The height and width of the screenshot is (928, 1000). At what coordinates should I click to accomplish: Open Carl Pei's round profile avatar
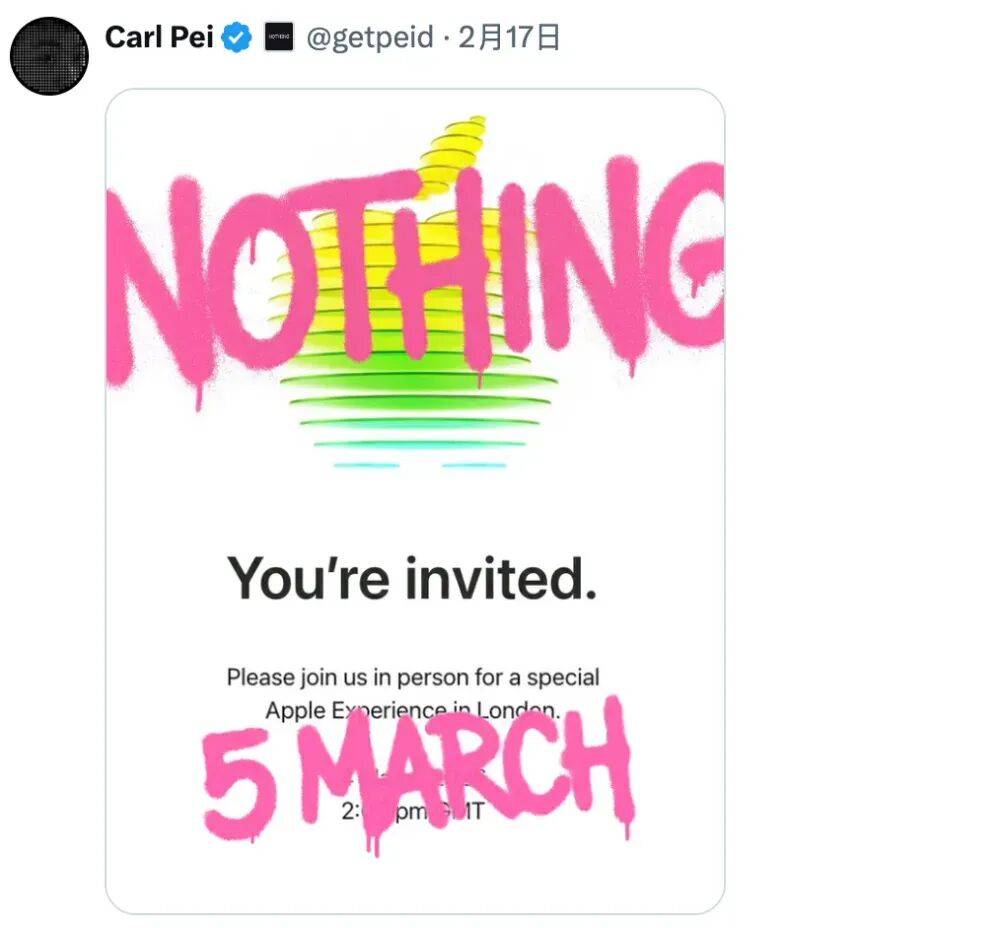tap(49, 56)
